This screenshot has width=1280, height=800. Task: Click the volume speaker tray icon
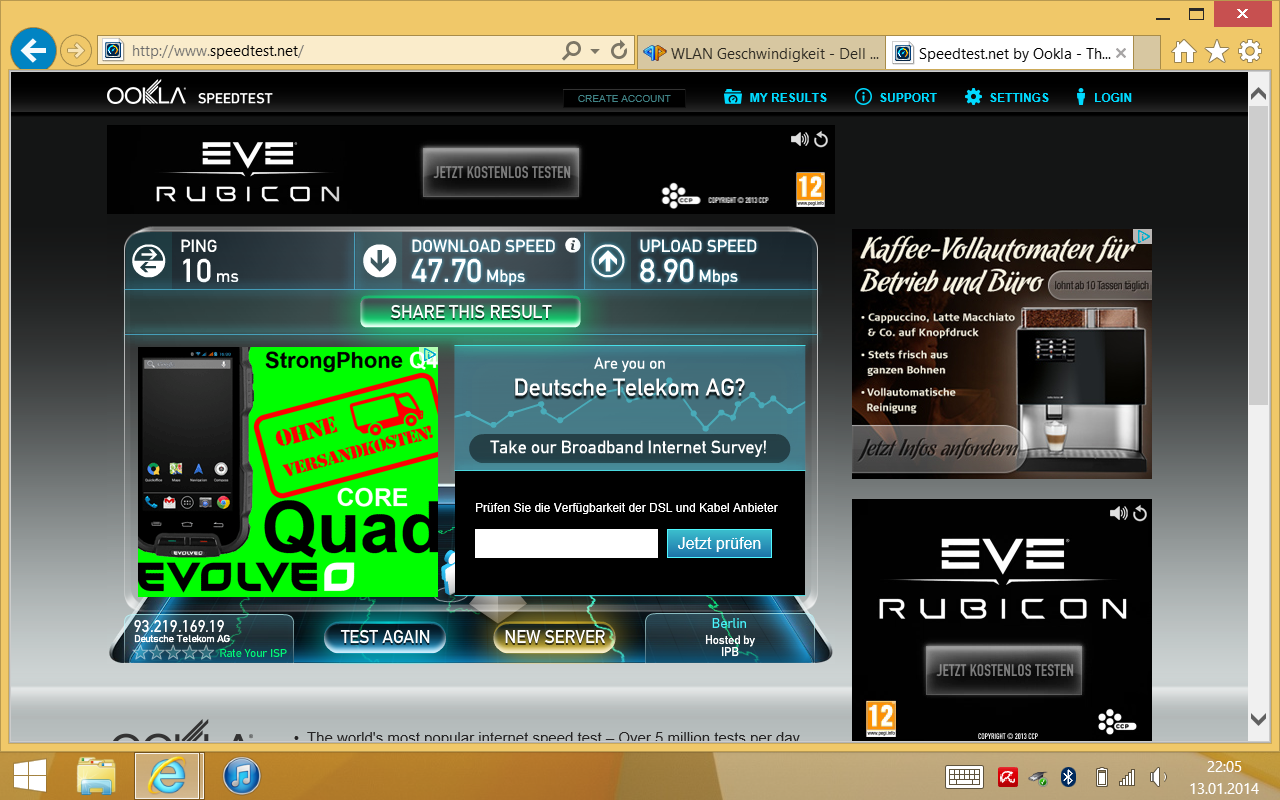(1159, 776)
